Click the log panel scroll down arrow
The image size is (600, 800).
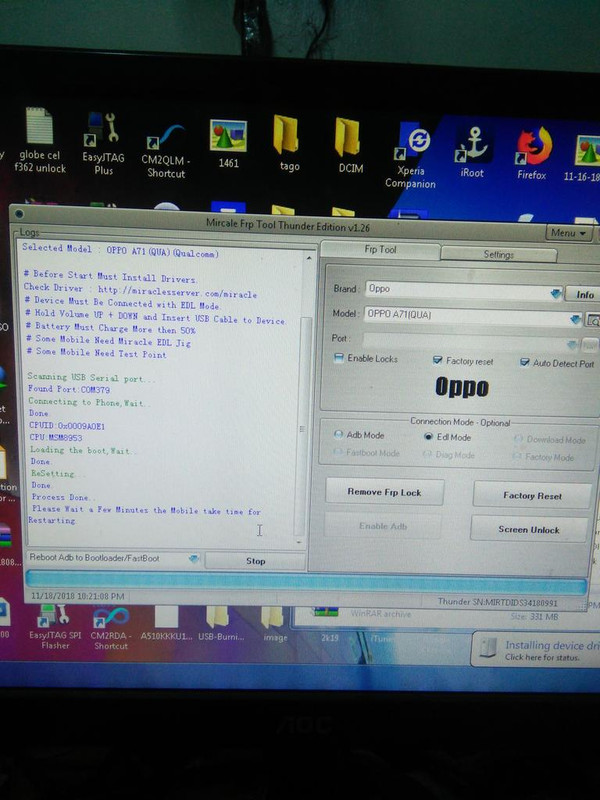299,542
